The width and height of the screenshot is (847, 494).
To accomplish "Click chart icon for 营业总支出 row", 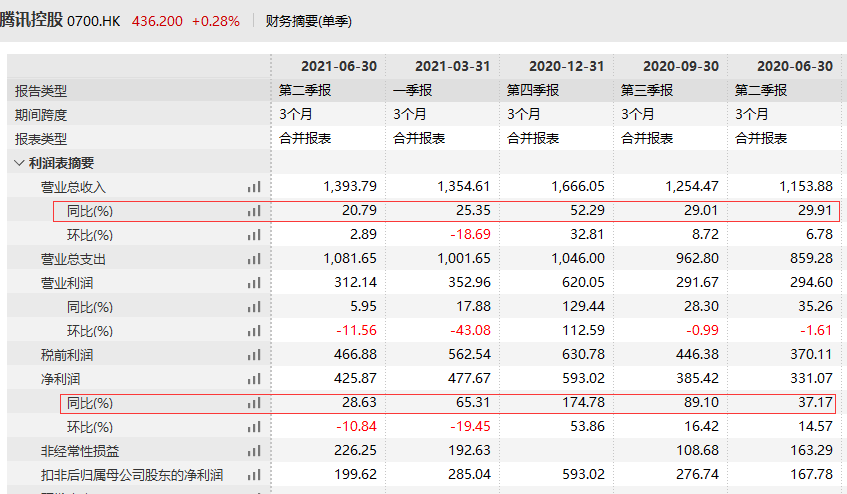I will pyautogui.click(x=254, y=259).
